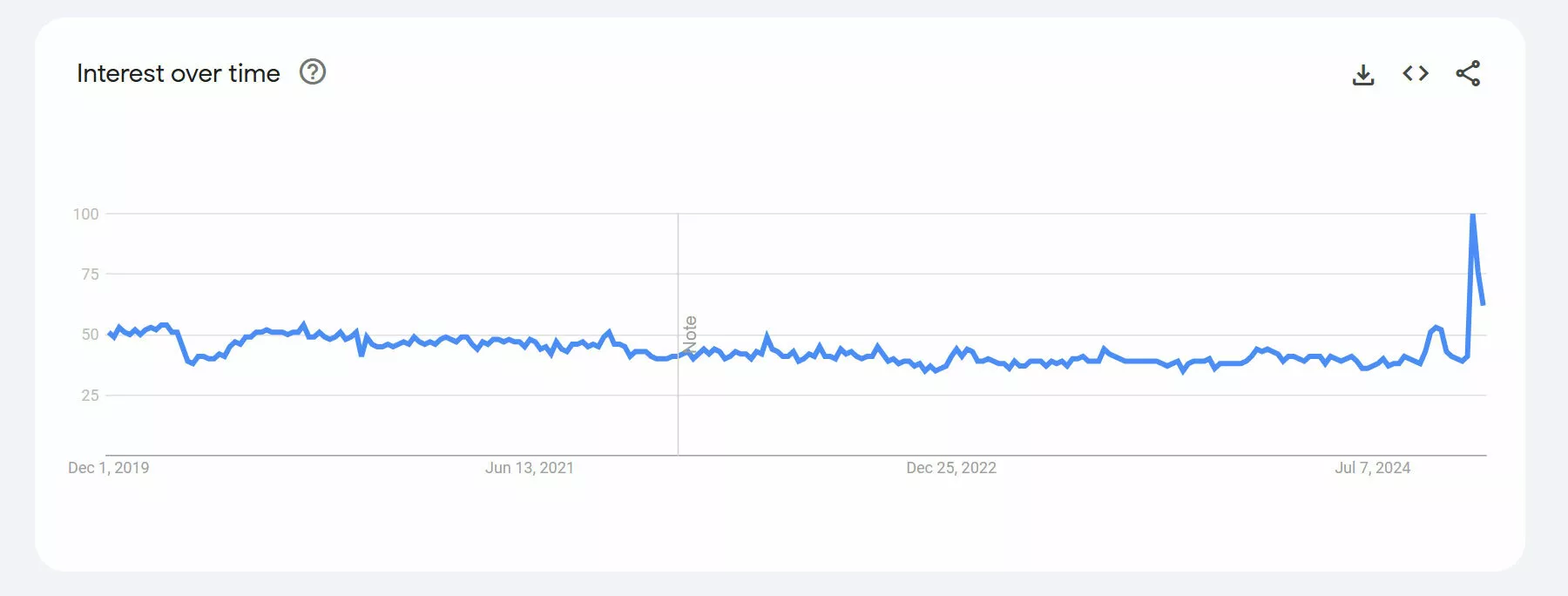Click the 25 value on the y-axis

tap(91, 396)
